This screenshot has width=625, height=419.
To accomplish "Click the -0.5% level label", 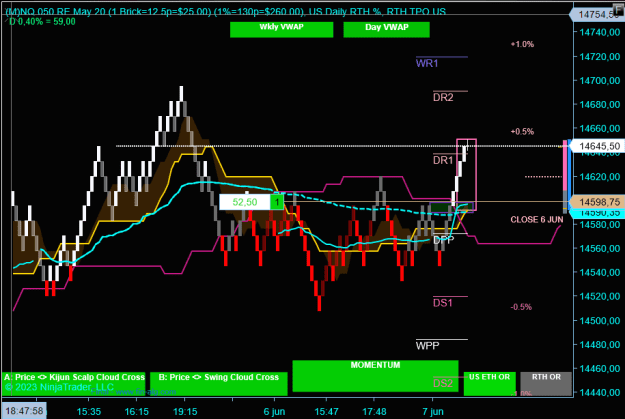I will 521,307.
